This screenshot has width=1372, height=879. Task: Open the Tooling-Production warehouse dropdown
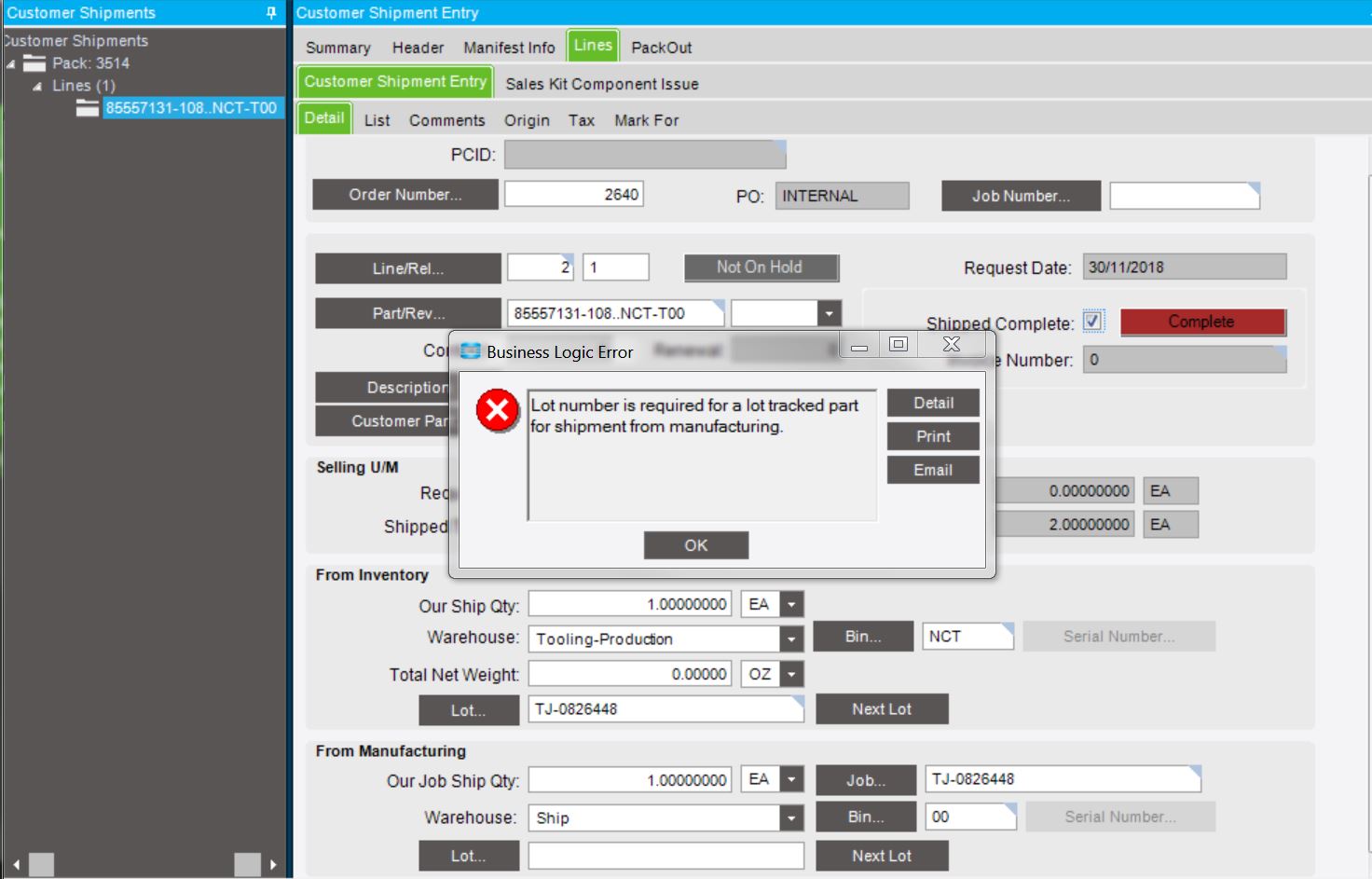coord(791,639)
